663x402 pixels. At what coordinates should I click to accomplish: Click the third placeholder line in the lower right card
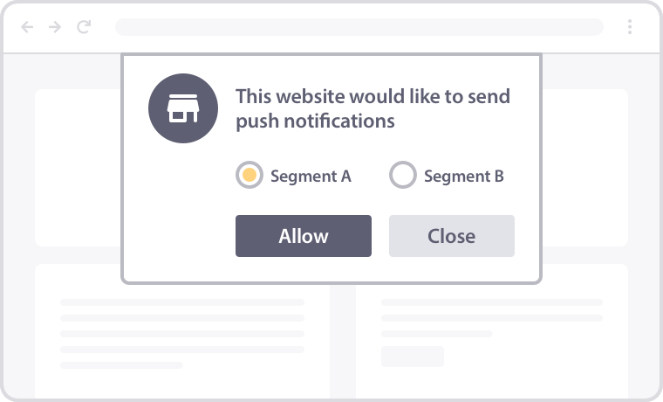click(x=436, y=333)
